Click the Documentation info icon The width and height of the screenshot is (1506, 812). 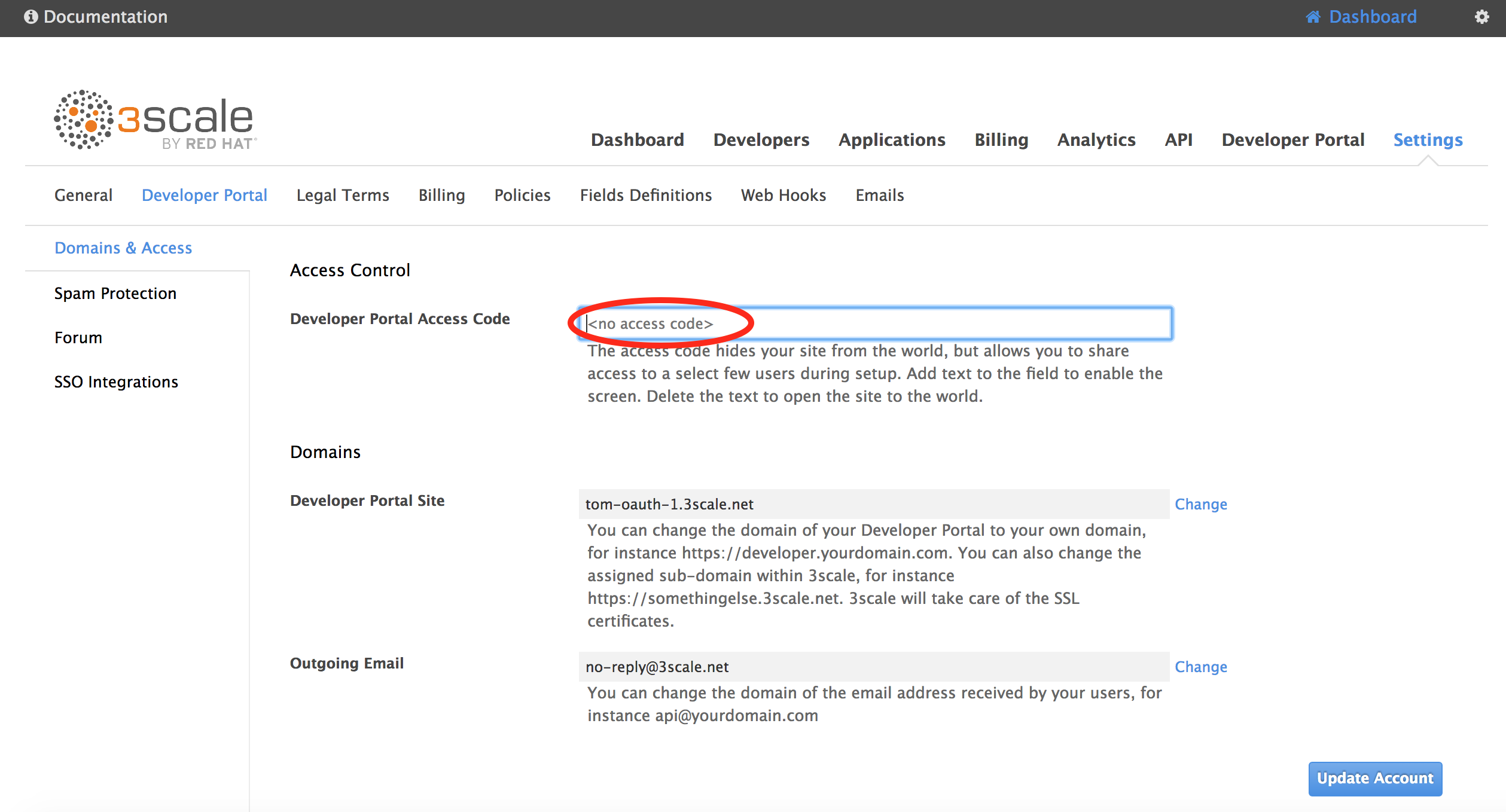[31, 17]
